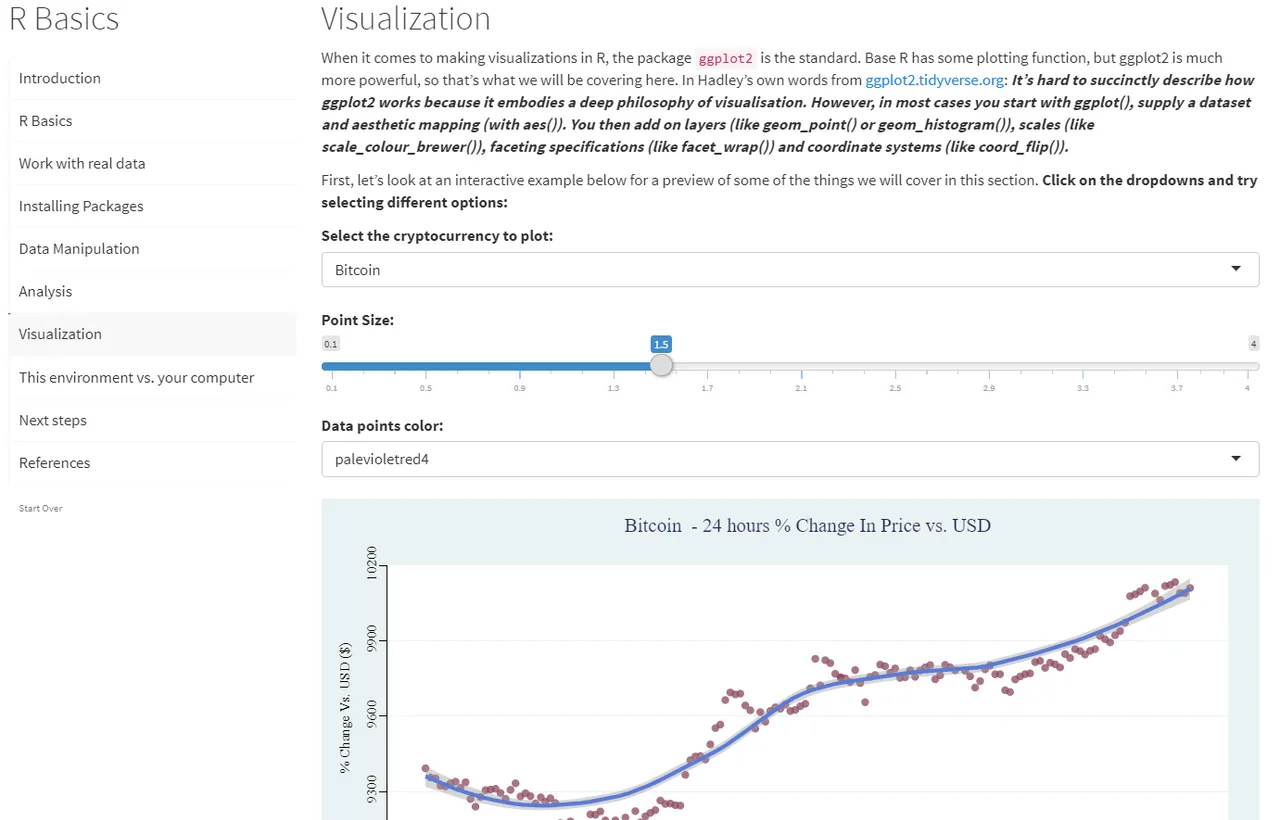
Task: Go to Next steps section
Action: coord(152,420)
